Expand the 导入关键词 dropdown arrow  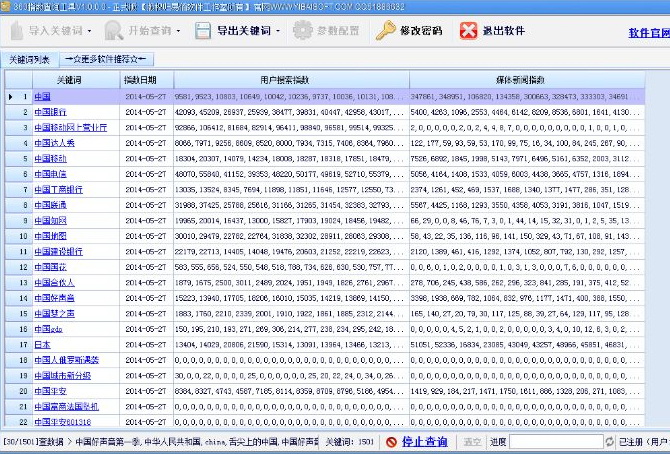pos(91,32)
